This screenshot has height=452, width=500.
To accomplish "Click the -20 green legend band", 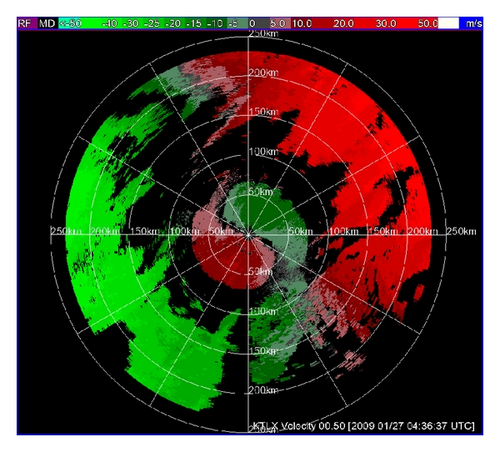I will pyautogui.click(x=173, y=24).
